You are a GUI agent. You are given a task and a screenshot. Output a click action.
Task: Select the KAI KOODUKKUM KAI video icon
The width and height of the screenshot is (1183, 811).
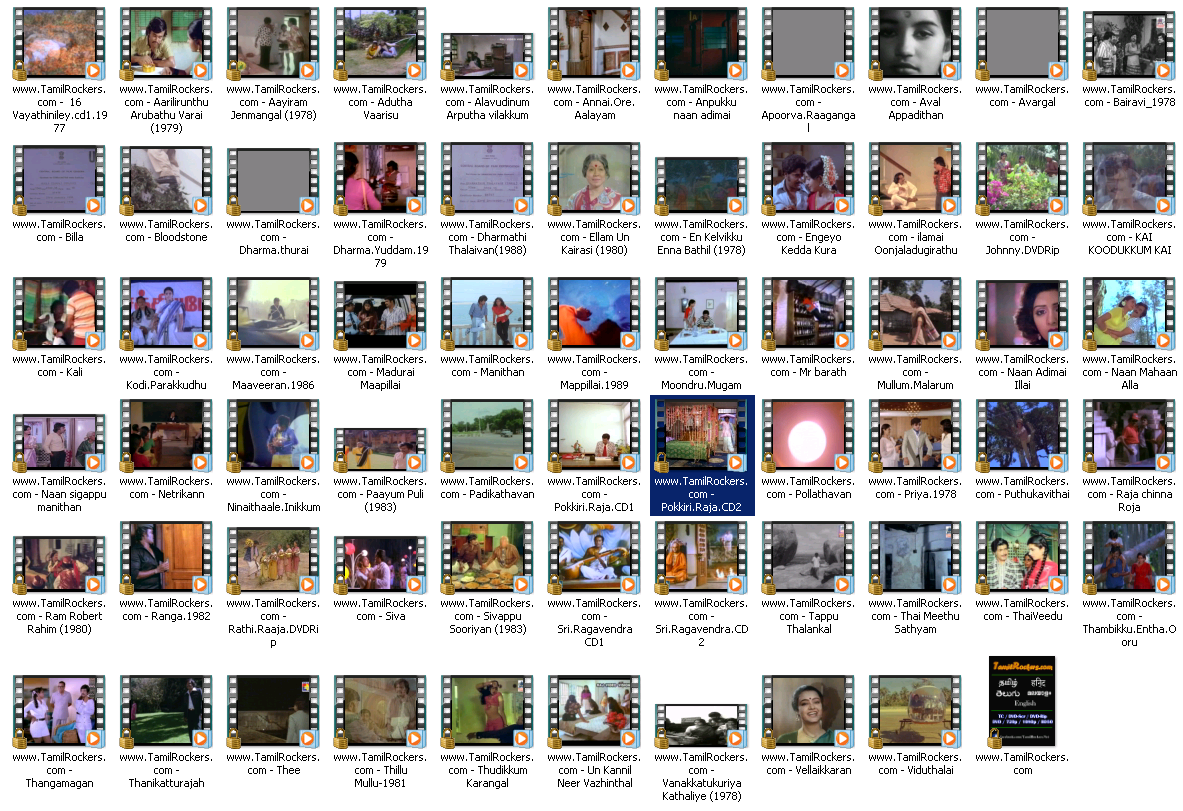[1129, 180]
